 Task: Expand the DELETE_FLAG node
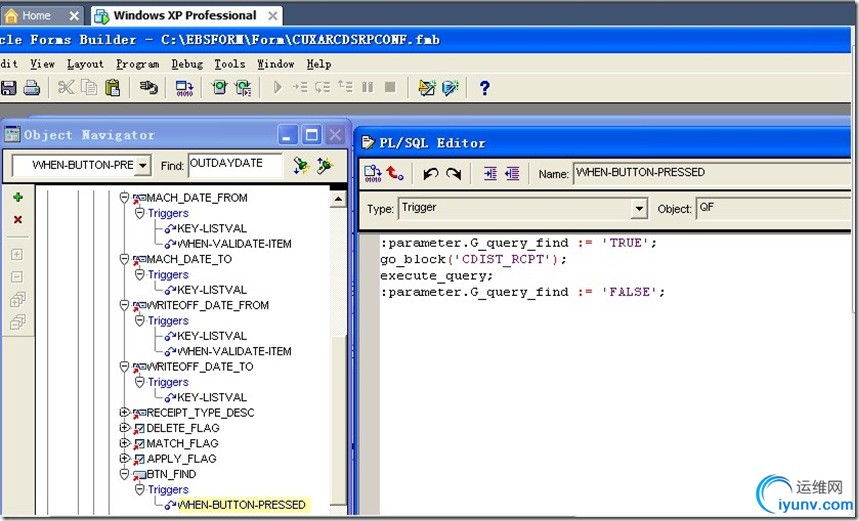click(124, 427)
